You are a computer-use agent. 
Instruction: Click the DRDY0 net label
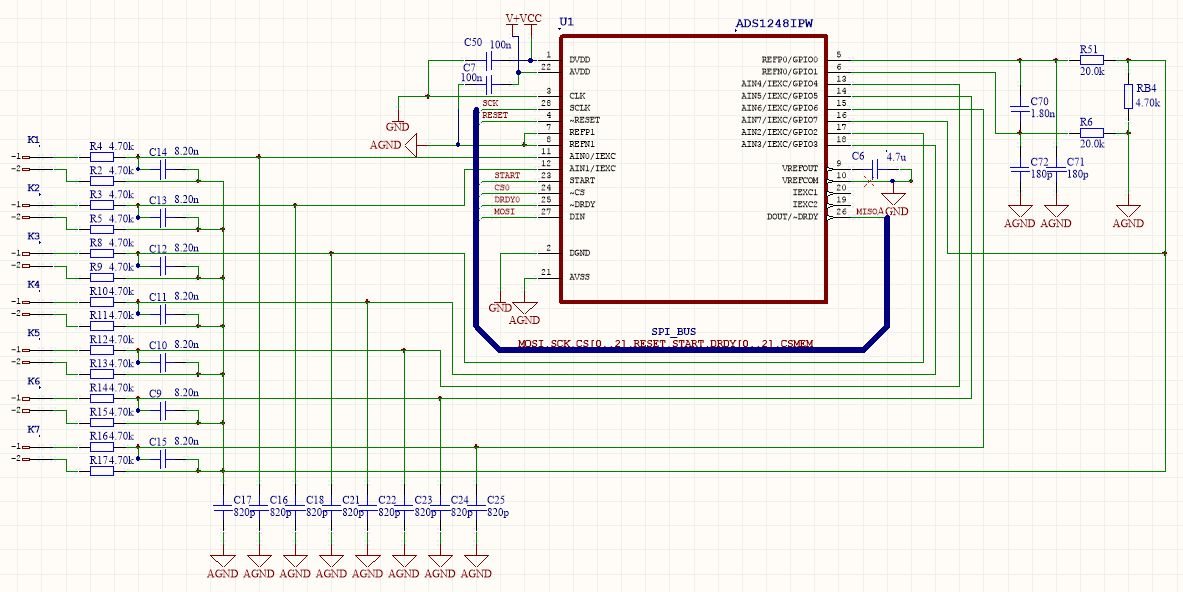coord(506,199)
